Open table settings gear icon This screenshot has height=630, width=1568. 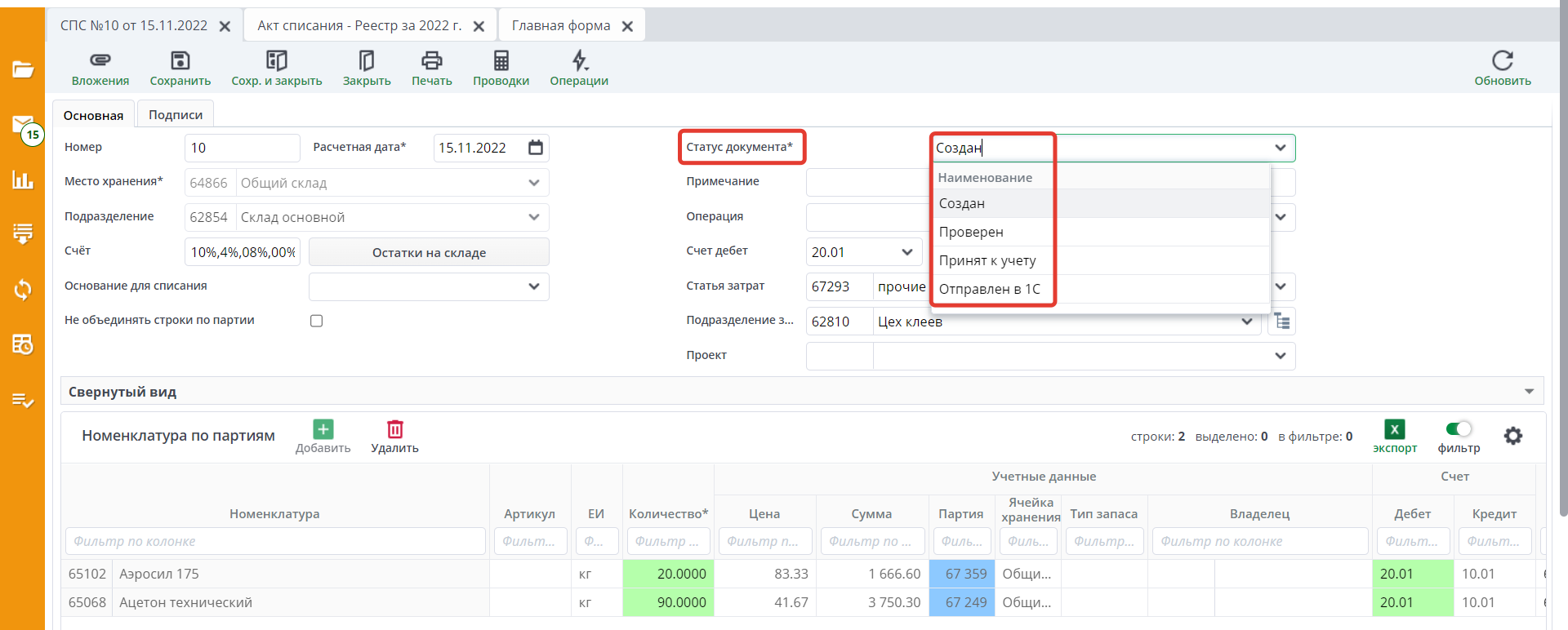pos(1512,437)
